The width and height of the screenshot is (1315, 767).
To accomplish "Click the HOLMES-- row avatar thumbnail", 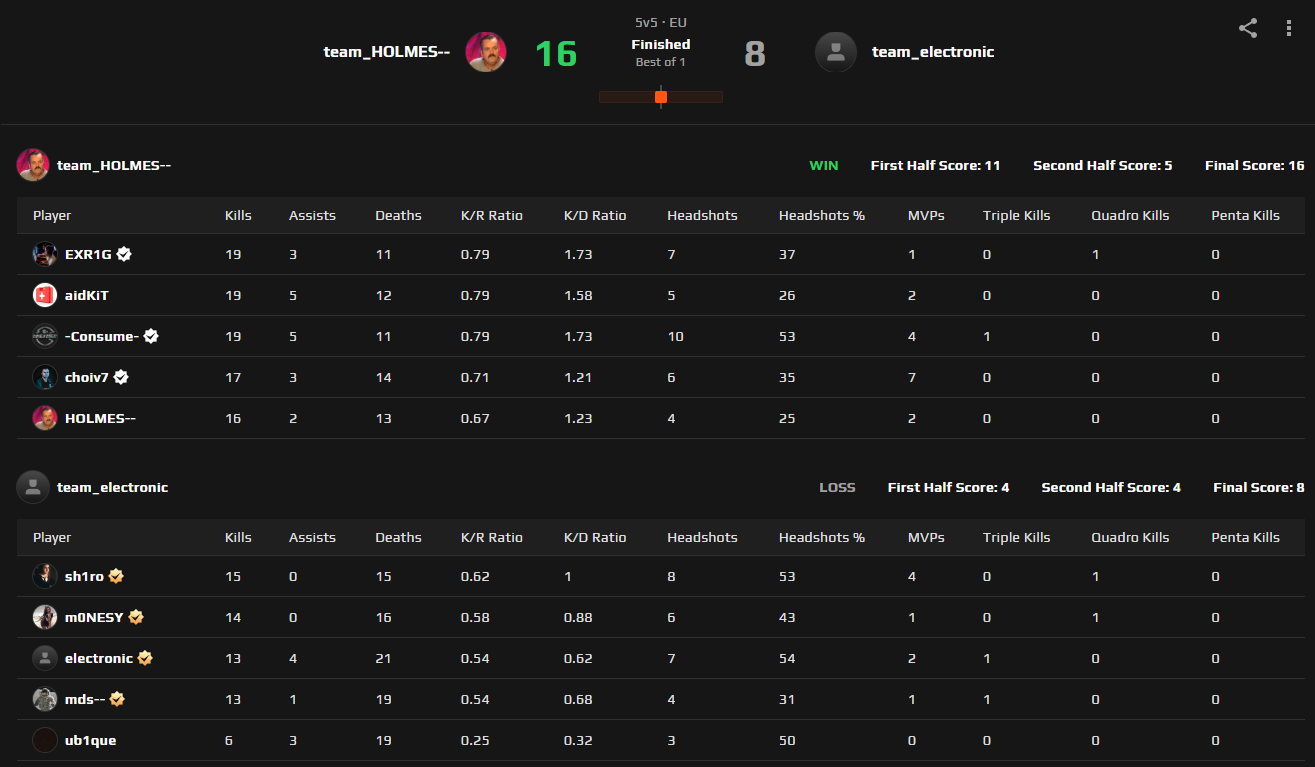I will [44, 418].
